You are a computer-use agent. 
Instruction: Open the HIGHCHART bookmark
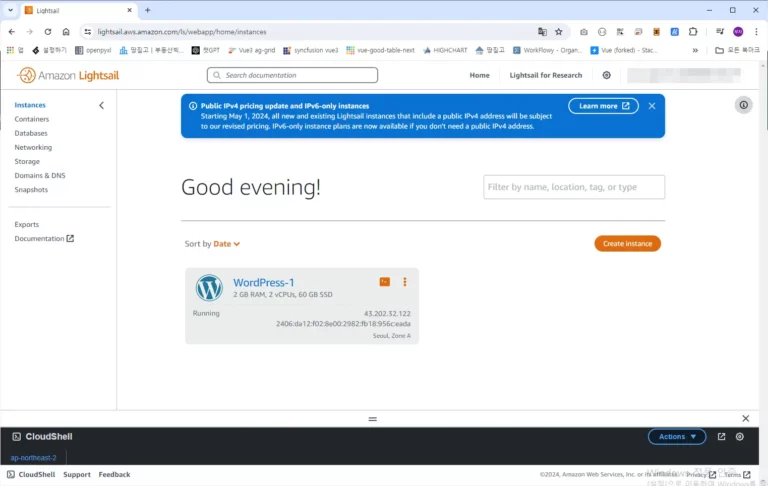tap(445, 50)
